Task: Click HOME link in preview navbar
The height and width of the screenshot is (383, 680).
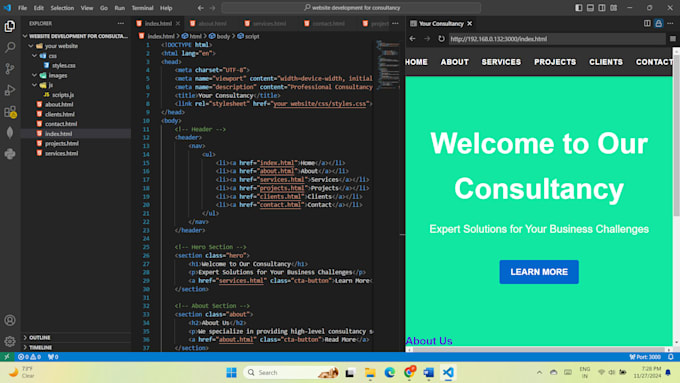Action: point(416,62)
